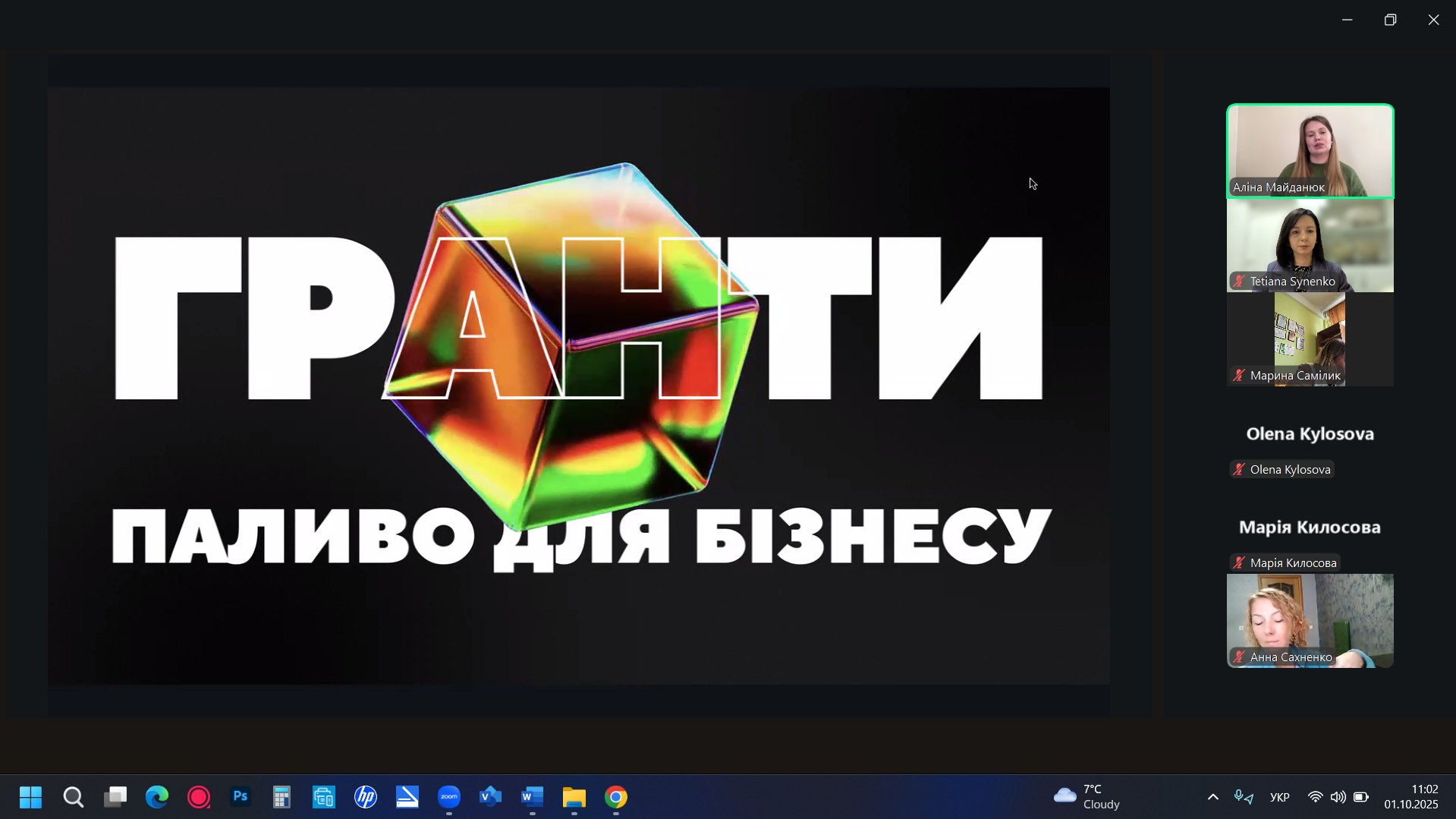Viewport: 1456px width, 819px height.
Task: Open Task View from the taskbar
Action: [x=115, y=797]
